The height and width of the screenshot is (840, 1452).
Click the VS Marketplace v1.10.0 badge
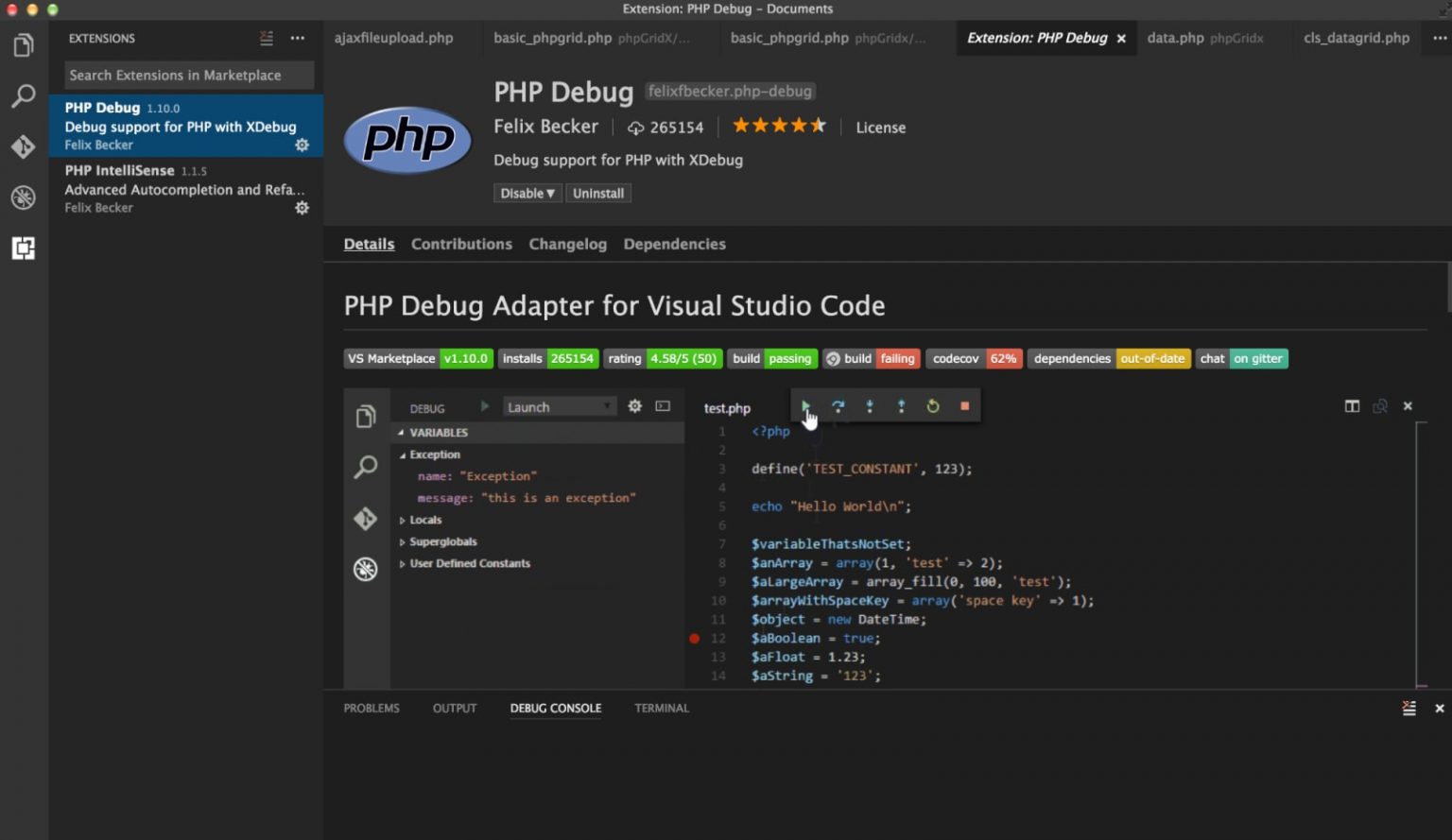tap(418, 359)
